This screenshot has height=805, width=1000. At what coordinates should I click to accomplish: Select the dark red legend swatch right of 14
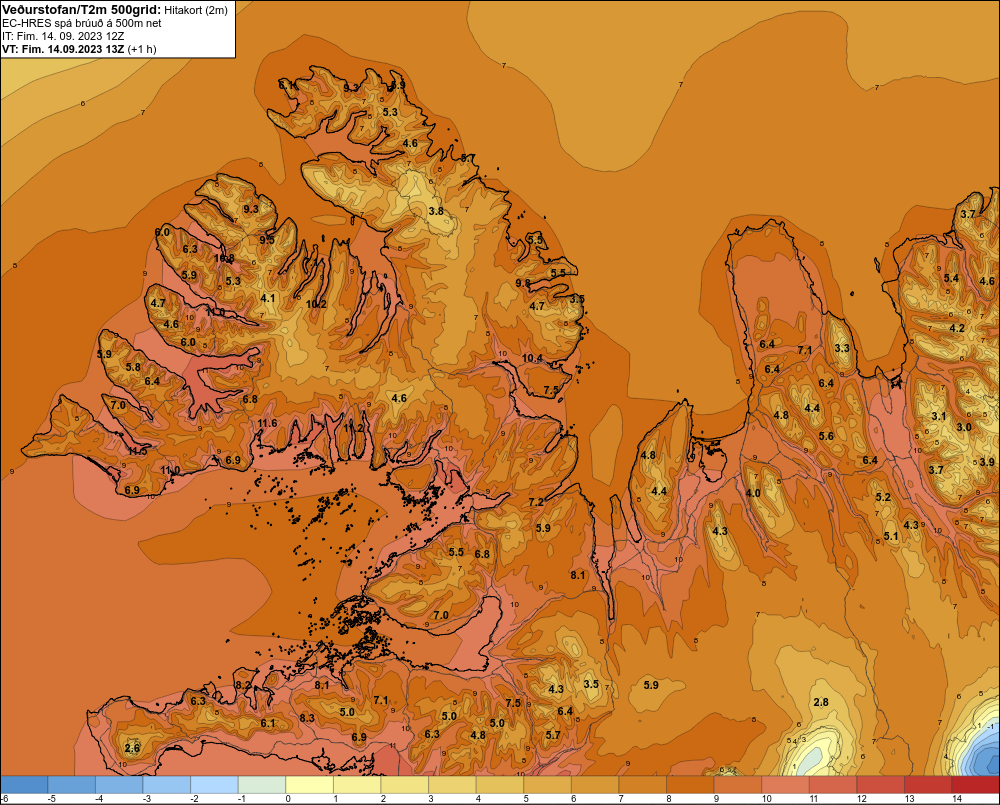click(x=975, y=785)
